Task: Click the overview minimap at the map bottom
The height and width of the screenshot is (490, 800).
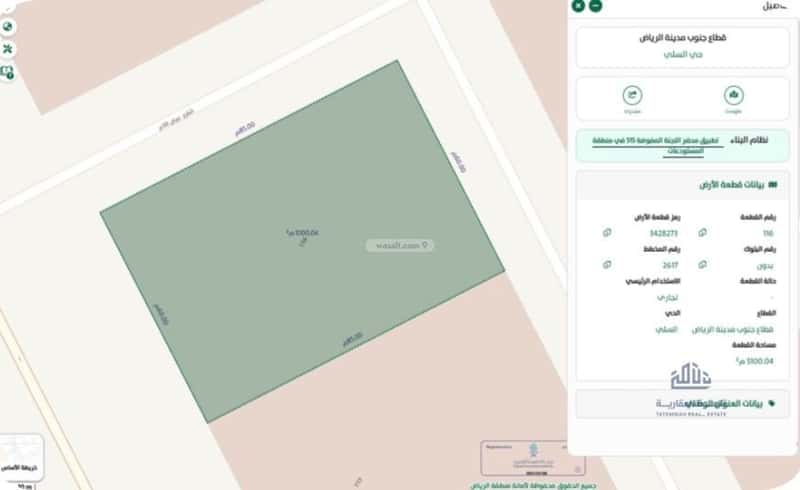Action: coord(533,458)
